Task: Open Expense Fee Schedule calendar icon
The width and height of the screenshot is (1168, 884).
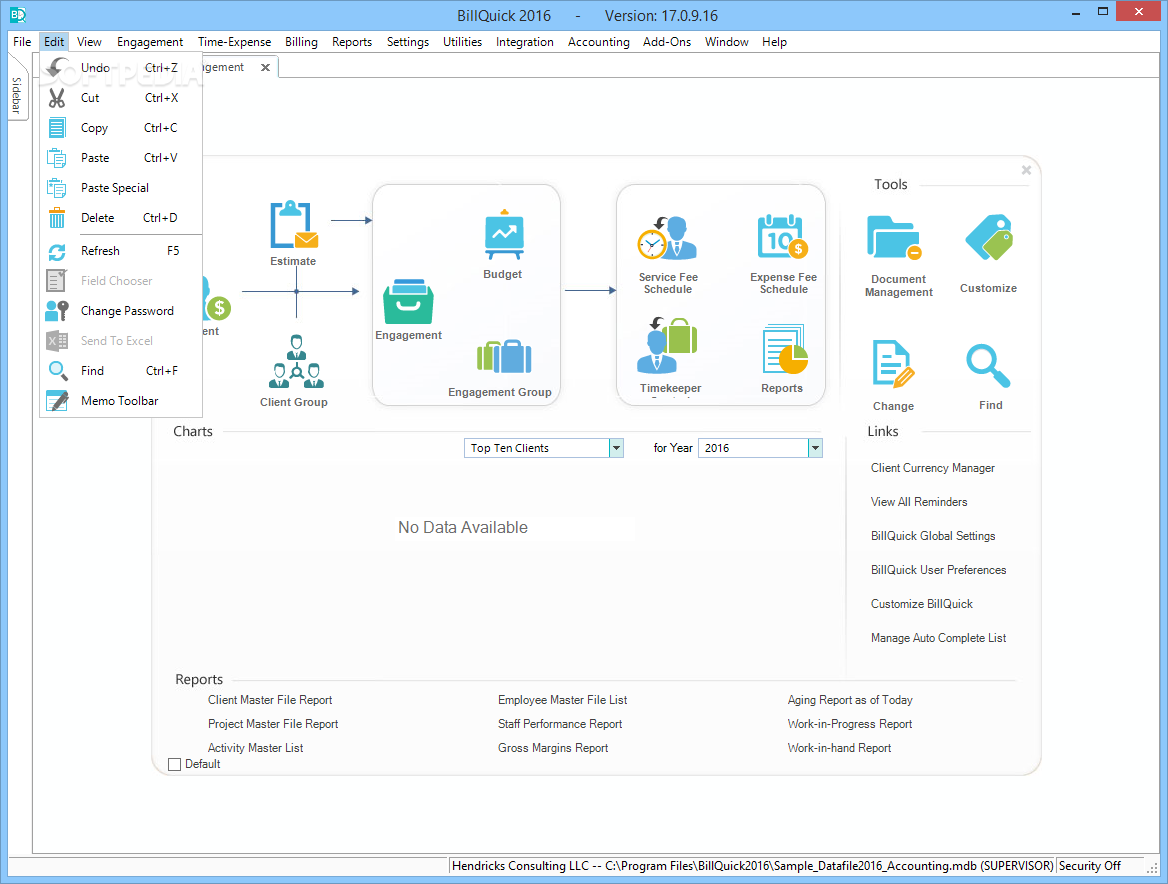Action: click(782, 236)
